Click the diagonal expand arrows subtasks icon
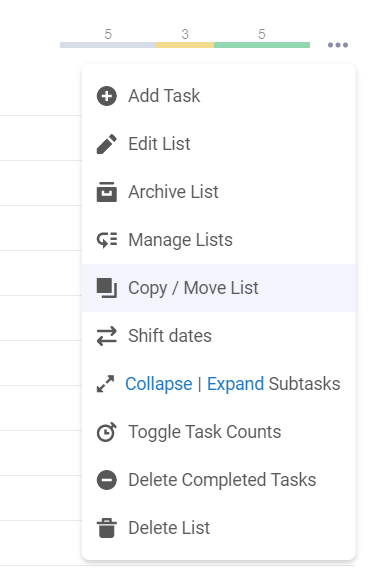The width and height of the screenshot is (379, 583). [x=105, y=384]
